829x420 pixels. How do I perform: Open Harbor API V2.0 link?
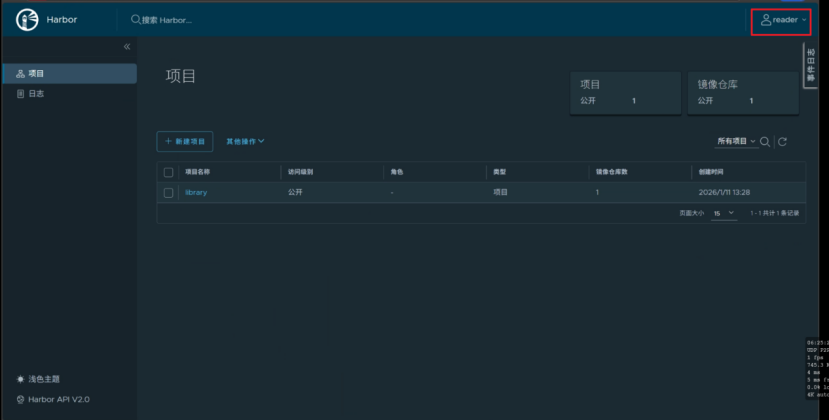pyautogui.click(x=53, y=399)
